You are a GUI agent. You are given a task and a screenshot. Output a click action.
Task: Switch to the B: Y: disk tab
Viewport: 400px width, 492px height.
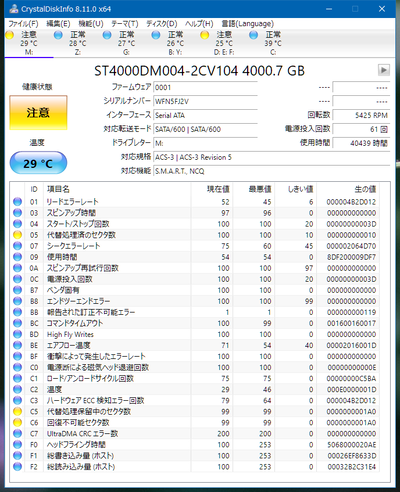(175, 43)
